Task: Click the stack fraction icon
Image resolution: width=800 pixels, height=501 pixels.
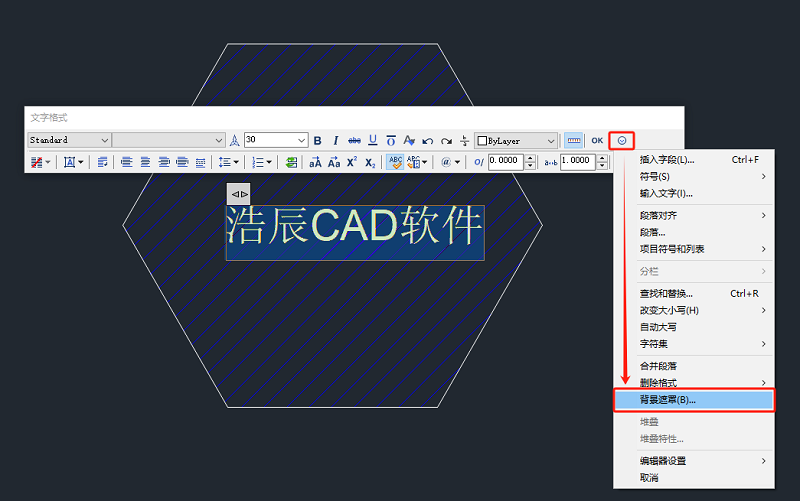Action: pyautogui.click(x=464, y=140)
